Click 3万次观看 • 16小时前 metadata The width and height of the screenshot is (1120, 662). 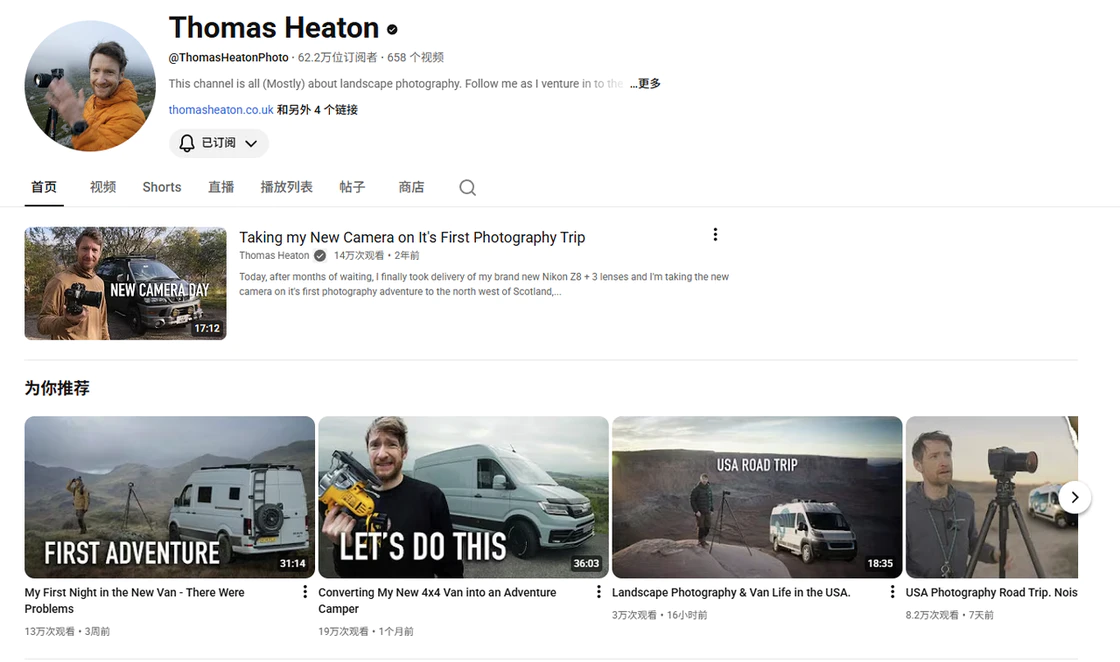point(659,615)
